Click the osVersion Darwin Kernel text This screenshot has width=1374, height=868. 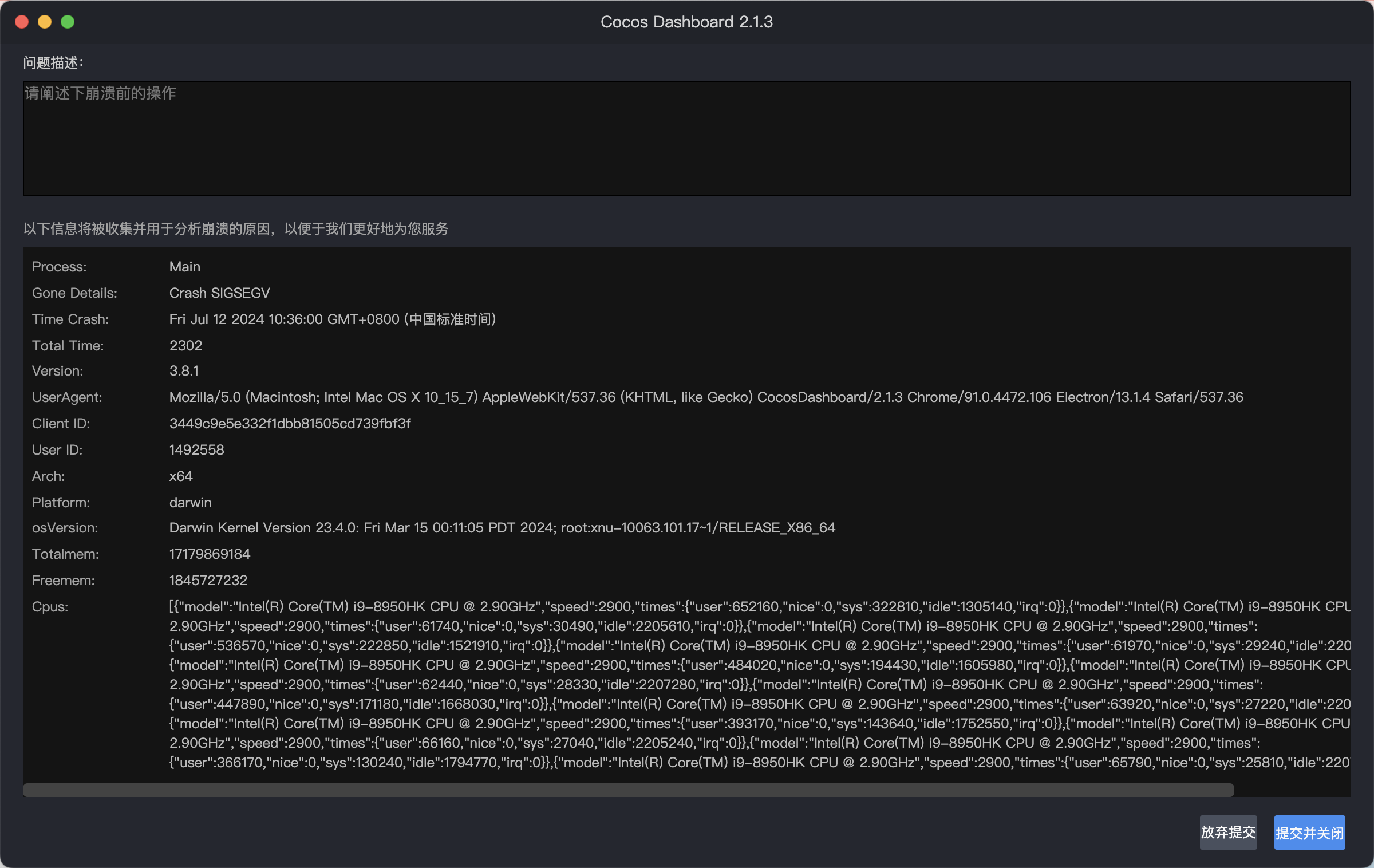pos(502,528)
